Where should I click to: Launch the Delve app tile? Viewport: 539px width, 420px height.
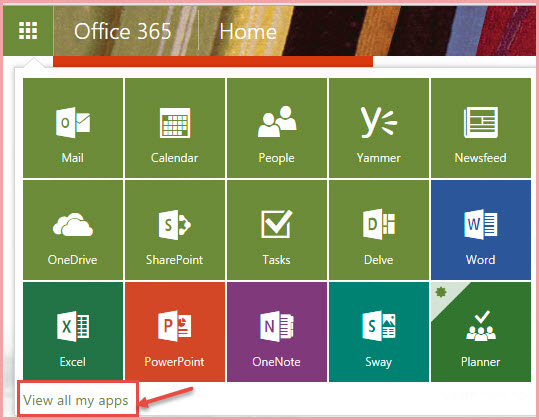click(379, 230)
